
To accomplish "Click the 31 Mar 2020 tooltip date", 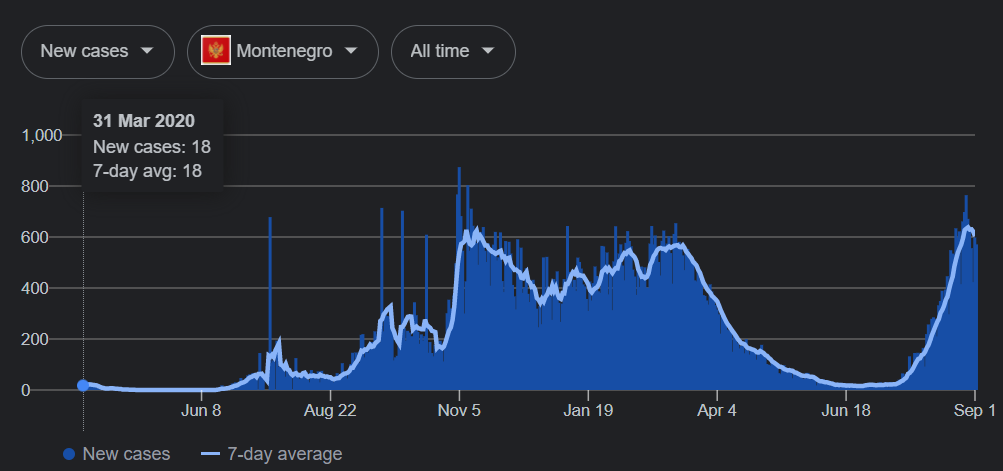I will click(143, 121).
